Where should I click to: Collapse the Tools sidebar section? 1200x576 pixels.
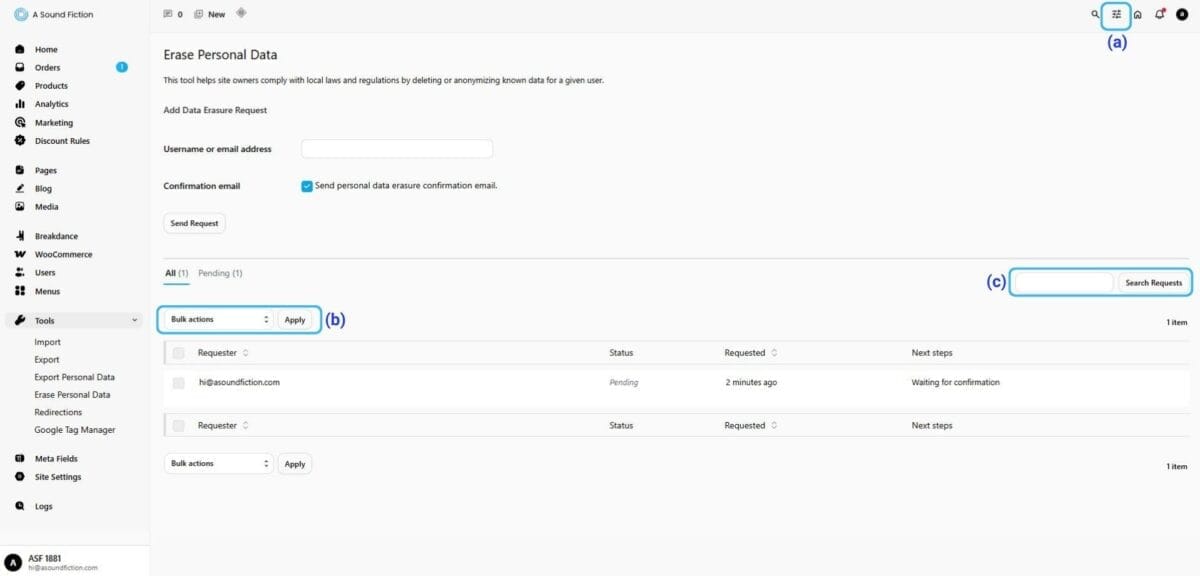pyautogui.click(x=135, y=321)
